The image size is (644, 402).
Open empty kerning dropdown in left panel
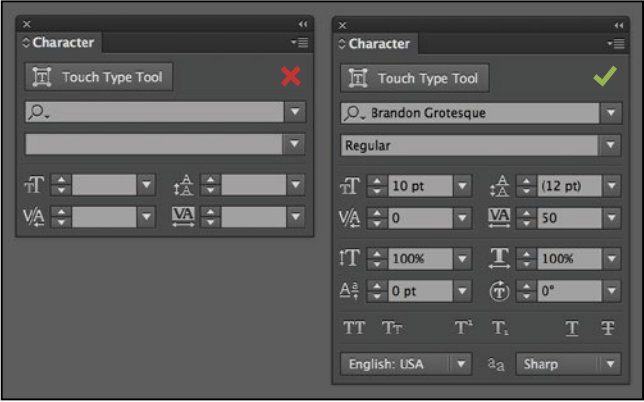point(147,217)
